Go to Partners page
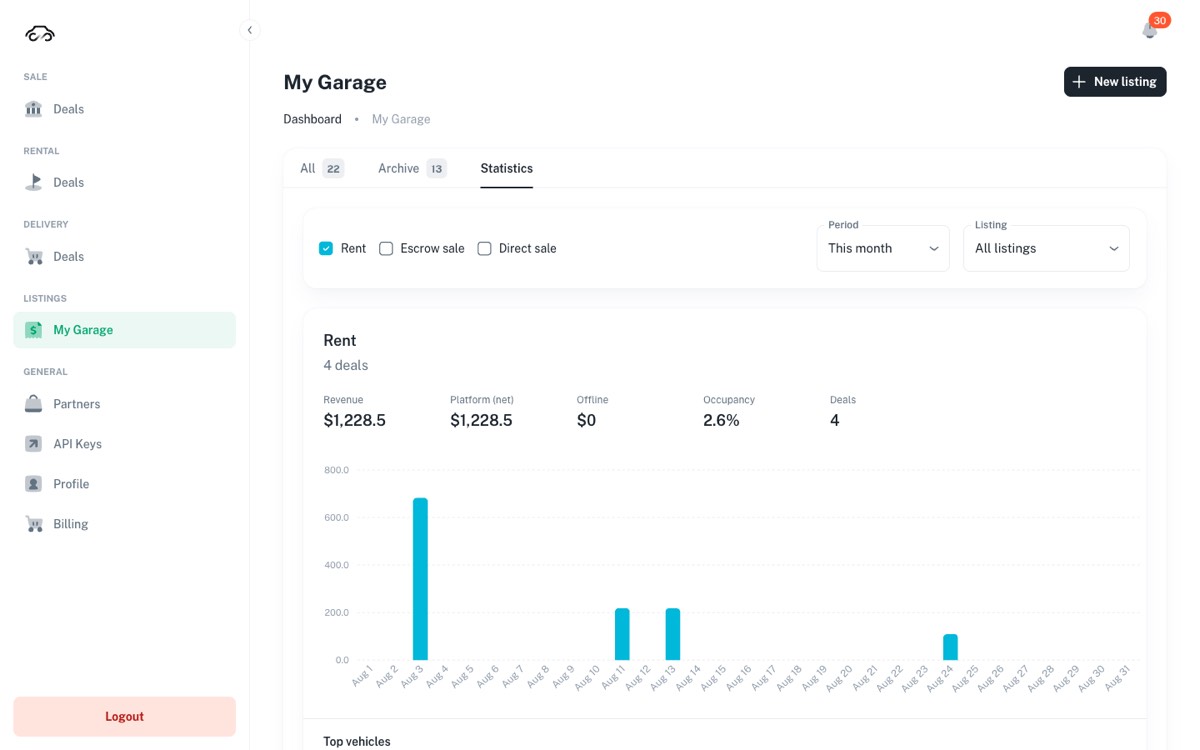The image size is (1200, 750). [125, 404]
